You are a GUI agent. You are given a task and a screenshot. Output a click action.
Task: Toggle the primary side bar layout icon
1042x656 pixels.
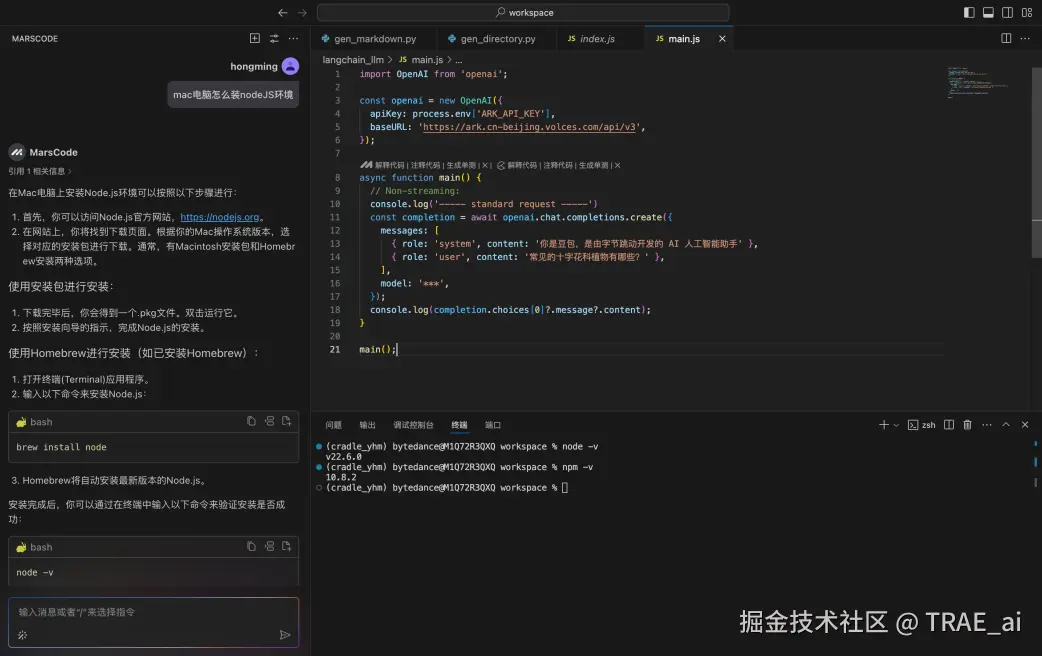[969, 13]
